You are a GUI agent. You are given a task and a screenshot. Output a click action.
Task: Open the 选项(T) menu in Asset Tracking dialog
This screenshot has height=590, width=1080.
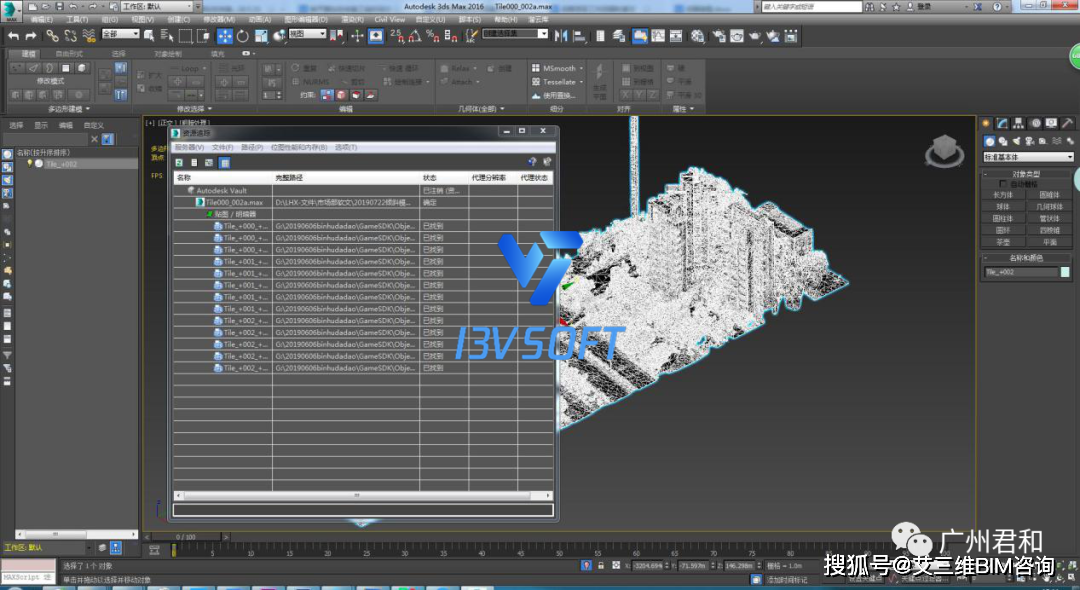click(348, 147)
